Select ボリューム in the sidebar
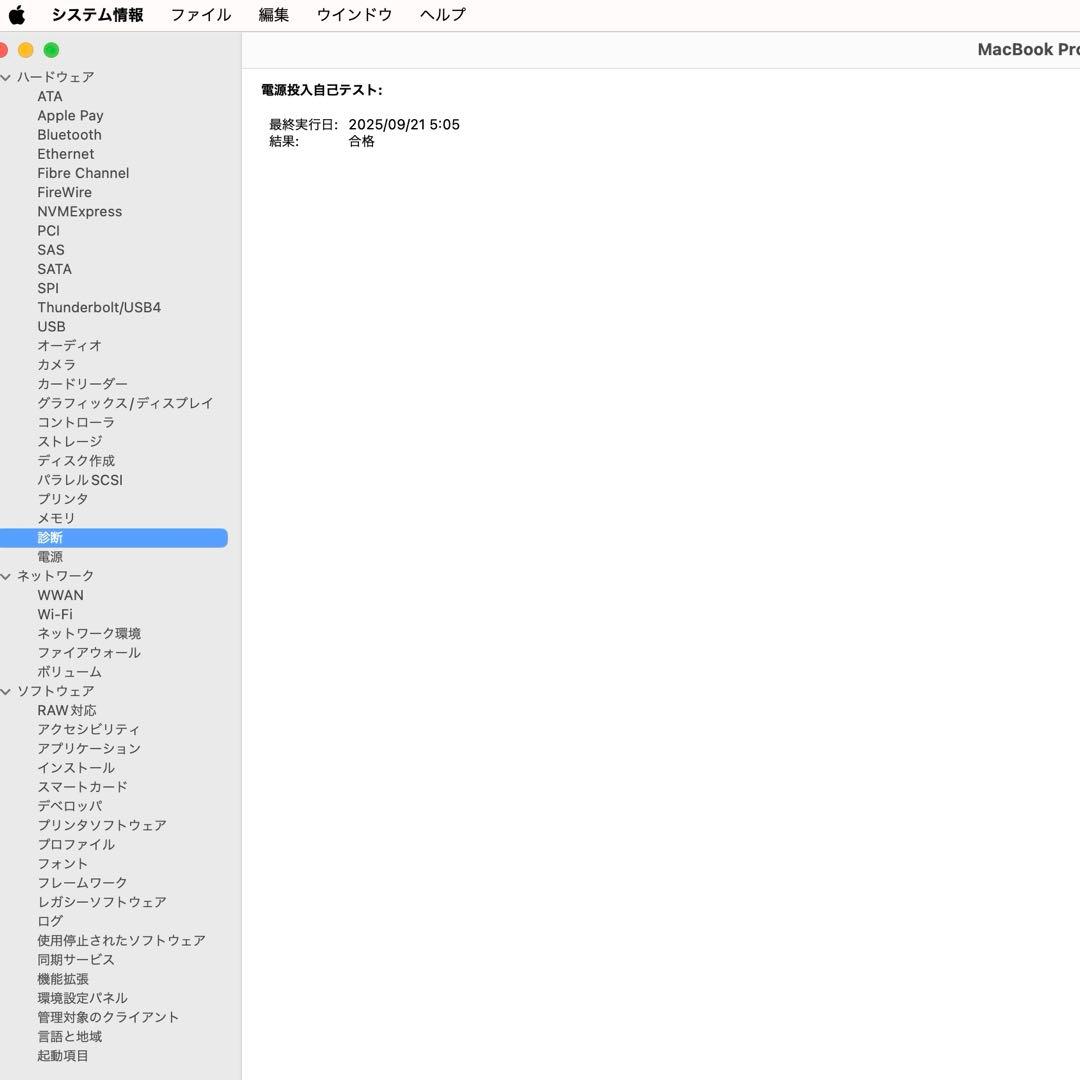This screenshot has width=1080, height=1080. tap(69, 672)
